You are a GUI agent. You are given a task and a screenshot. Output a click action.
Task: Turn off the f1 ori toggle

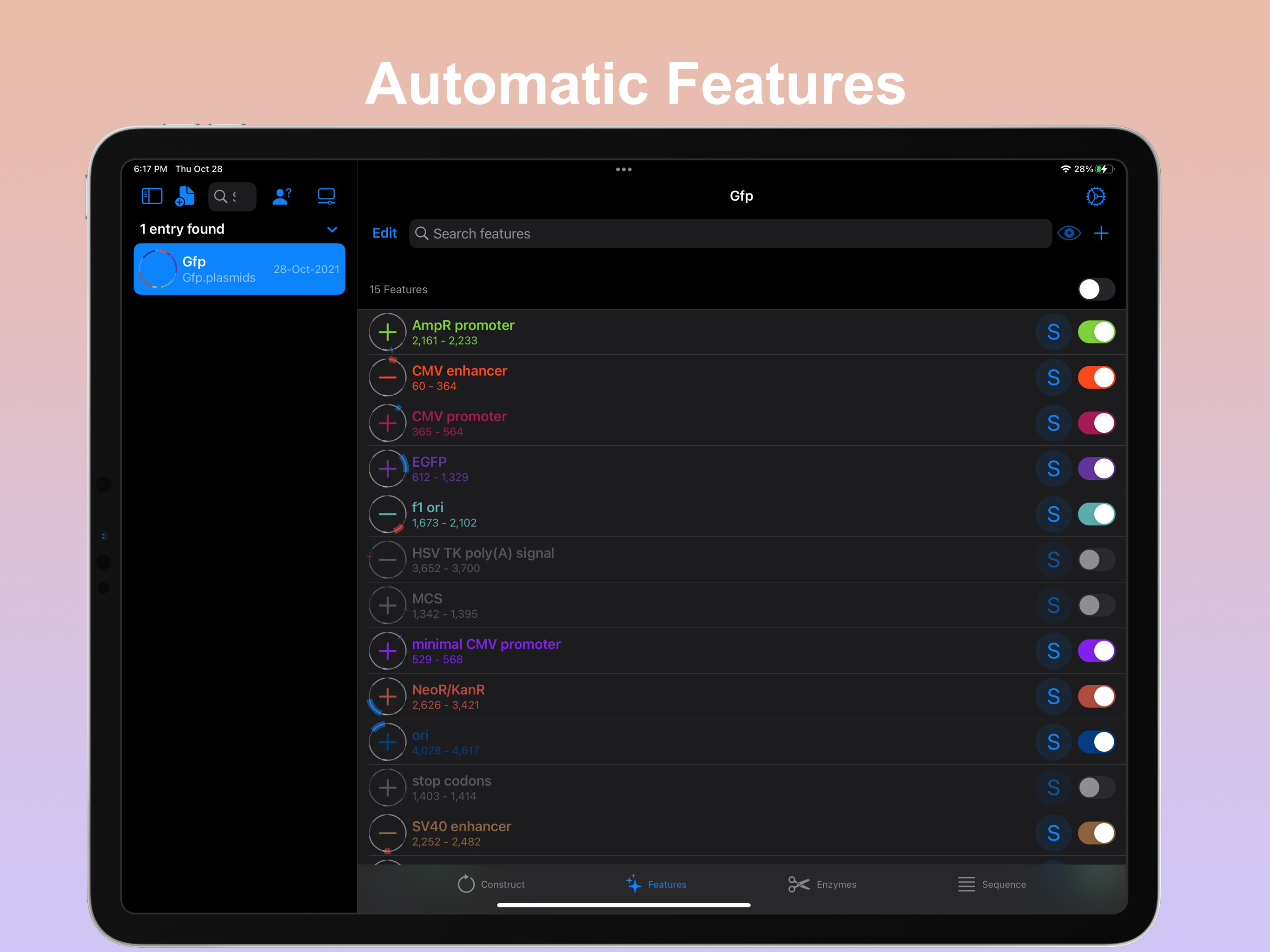coord(1096,514)
